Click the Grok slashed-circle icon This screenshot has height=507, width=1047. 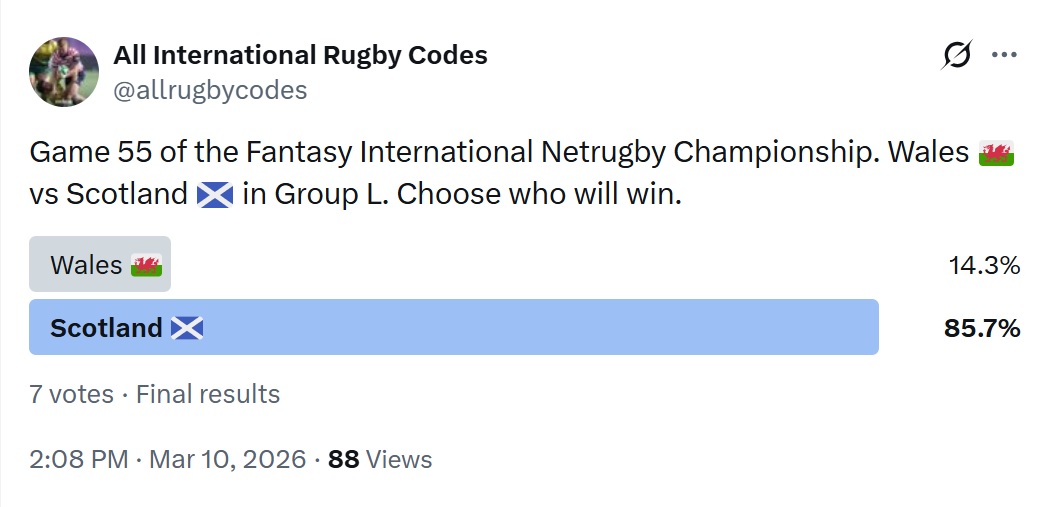coord(956,55)
